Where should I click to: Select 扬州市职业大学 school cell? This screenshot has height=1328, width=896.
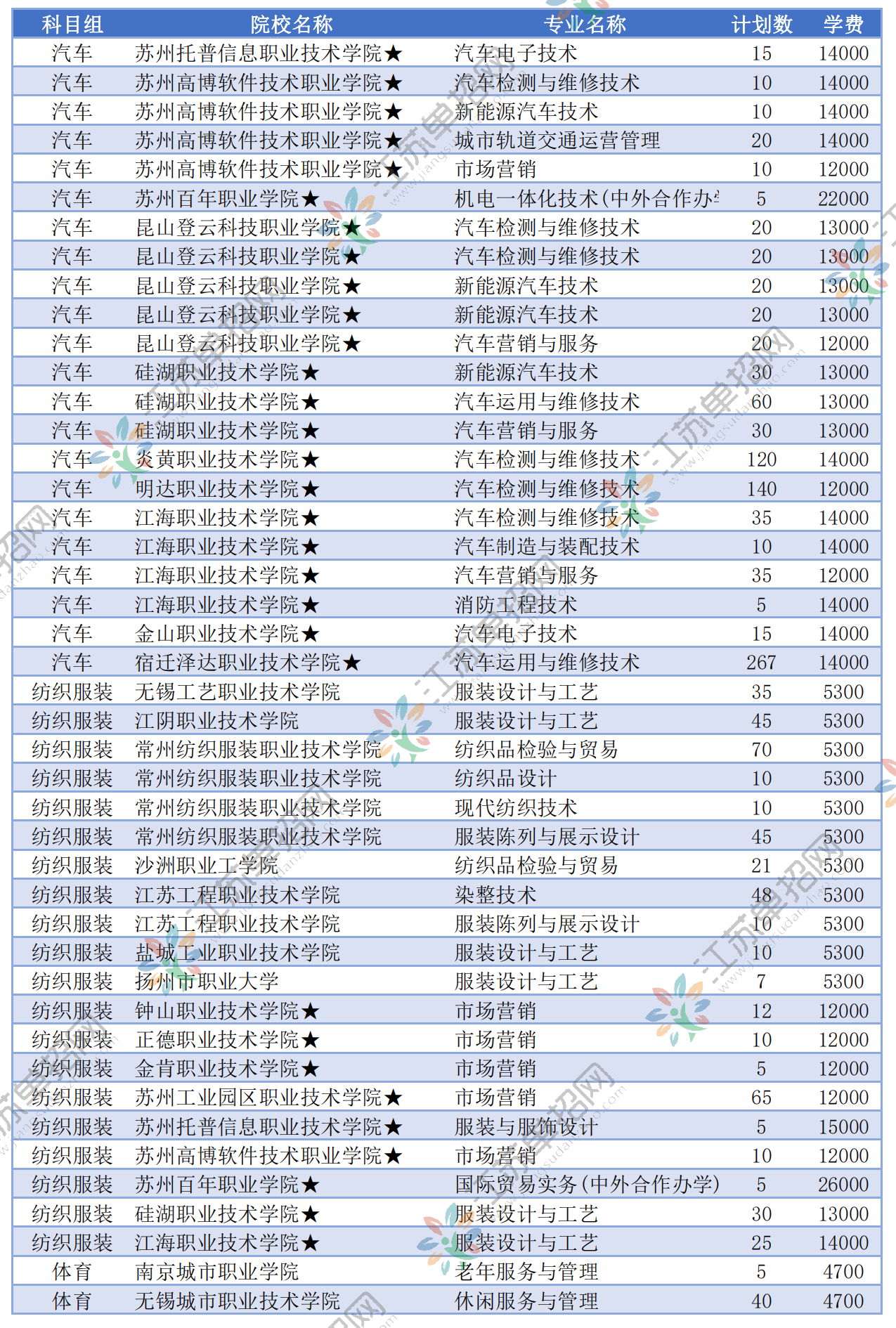[x=207, y=982]
